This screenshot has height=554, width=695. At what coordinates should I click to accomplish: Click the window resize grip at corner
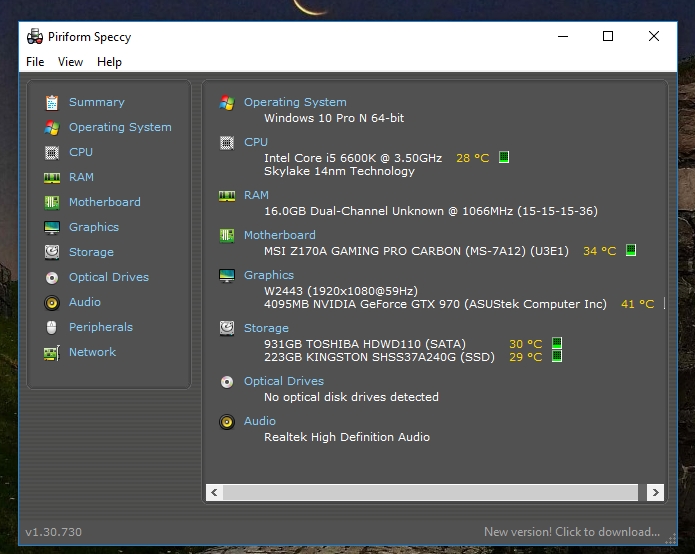671,539
